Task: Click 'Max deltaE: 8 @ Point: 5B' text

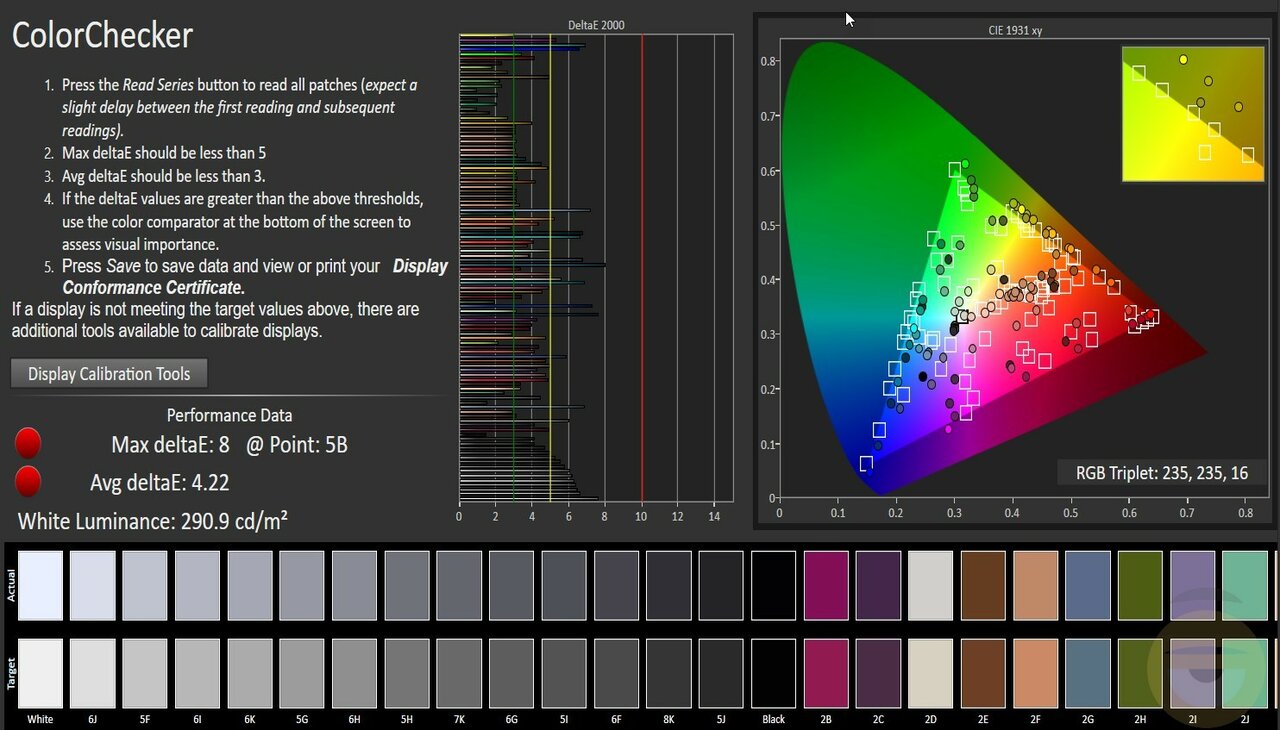Action: point(230,445)
